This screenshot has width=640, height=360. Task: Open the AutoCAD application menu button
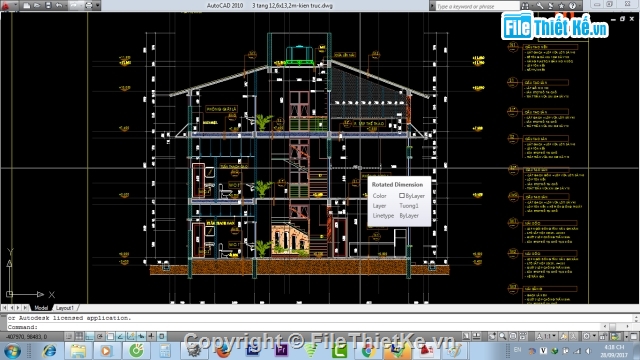[x=9, y=5]
